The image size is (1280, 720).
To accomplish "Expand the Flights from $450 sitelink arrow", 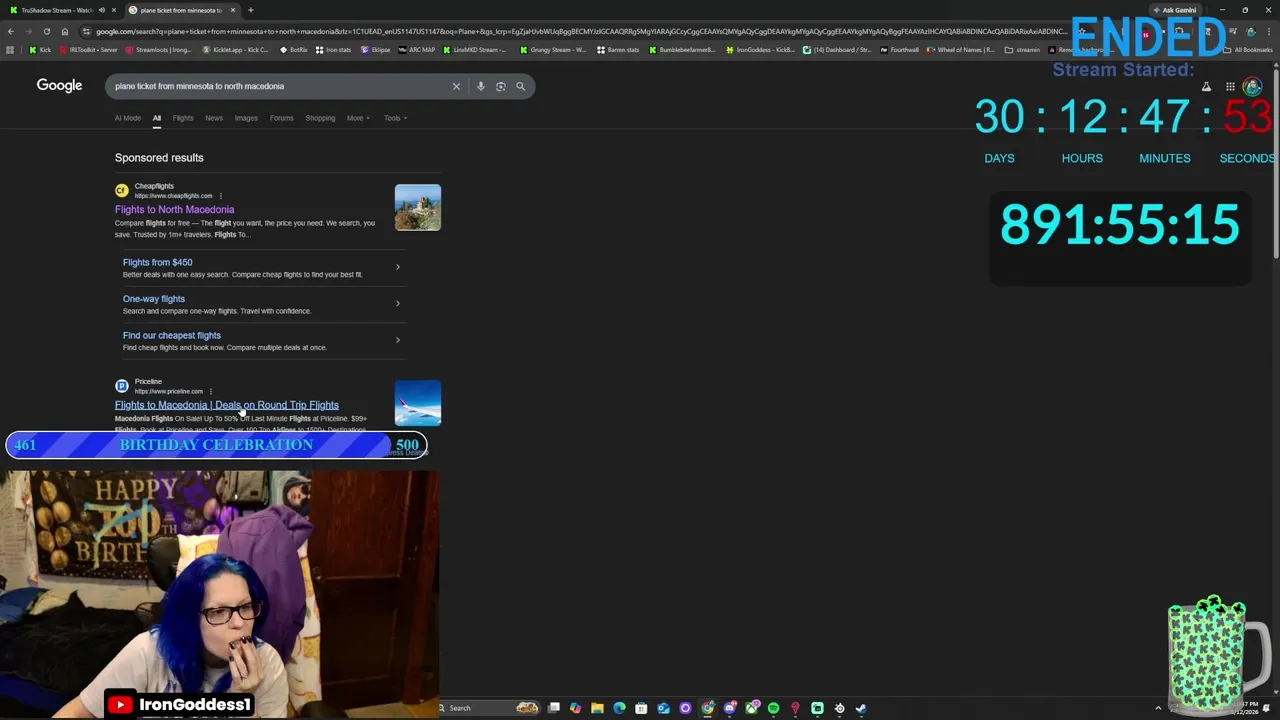I will (397, 267).
